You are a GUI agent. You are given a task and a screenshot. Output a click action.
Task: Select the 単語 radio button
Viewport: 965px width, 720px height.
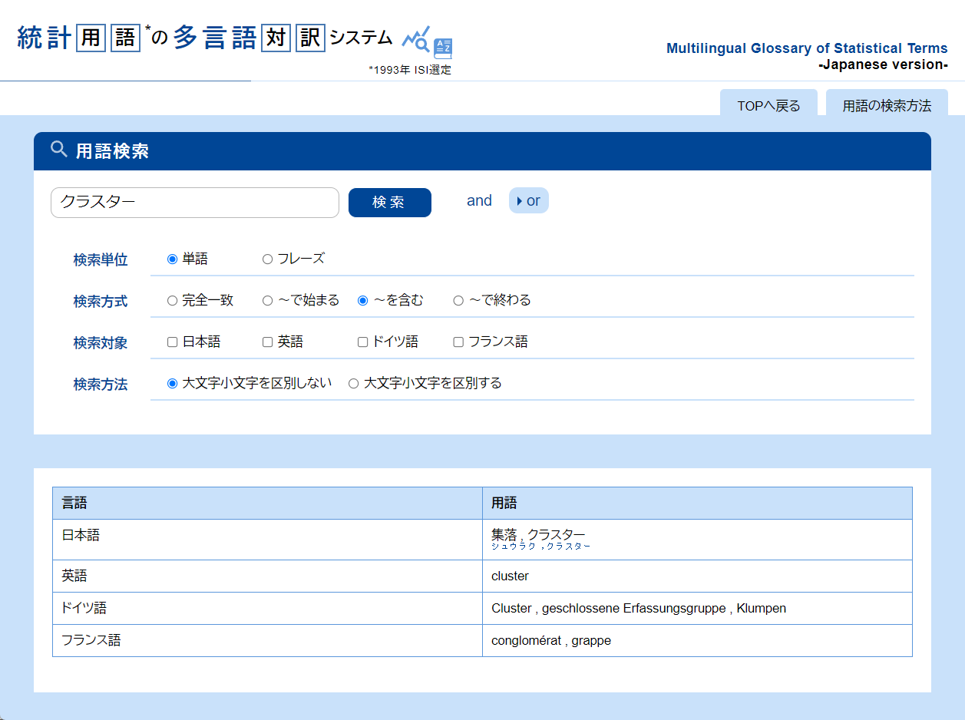pyautogui.click(x=172, y=259)
